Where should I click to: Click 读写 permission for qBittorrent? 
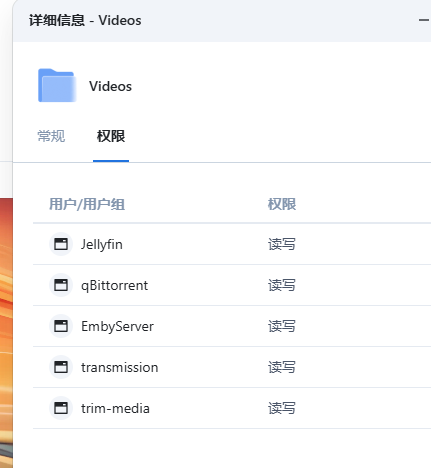click(282, 285)
